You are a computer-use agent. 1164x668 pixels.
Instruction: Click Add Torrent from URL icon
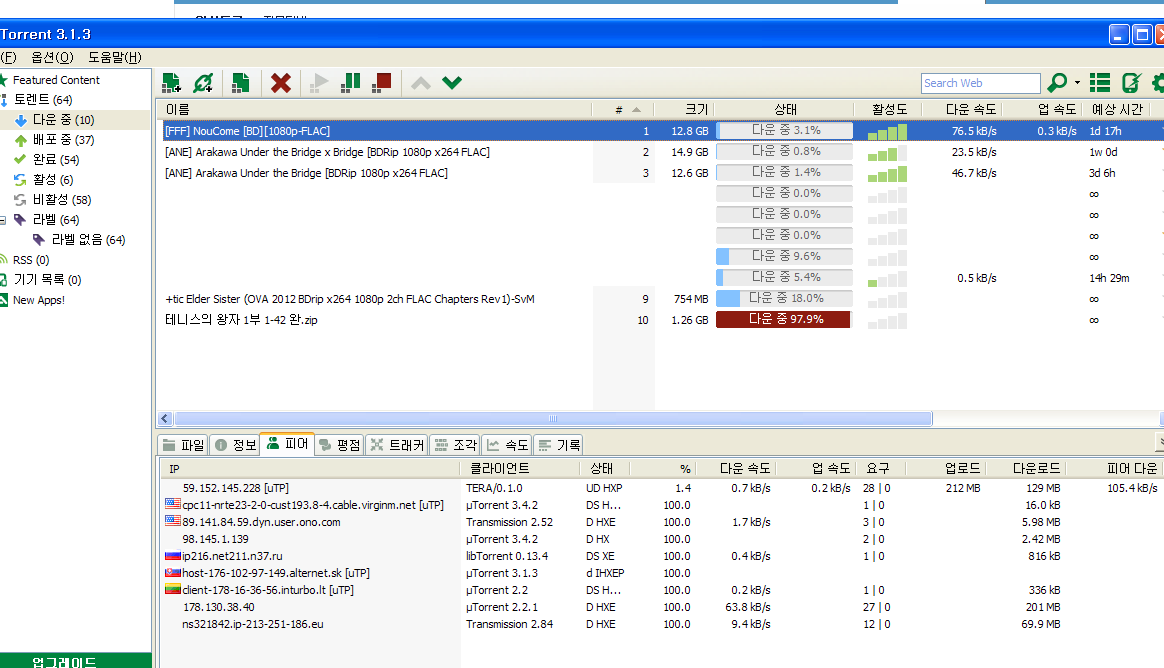coord(203,83)
